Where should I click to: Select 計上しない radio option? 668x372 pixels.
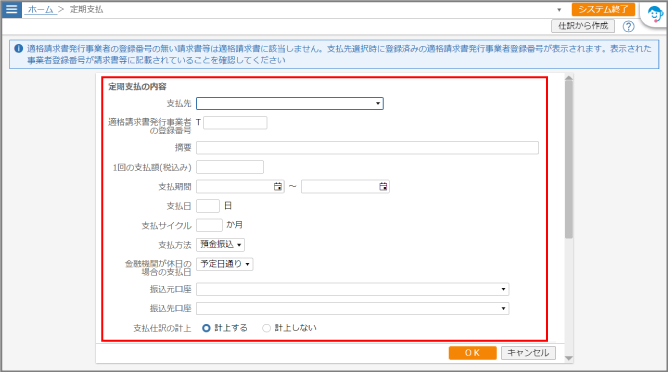[x=266, y=328]
